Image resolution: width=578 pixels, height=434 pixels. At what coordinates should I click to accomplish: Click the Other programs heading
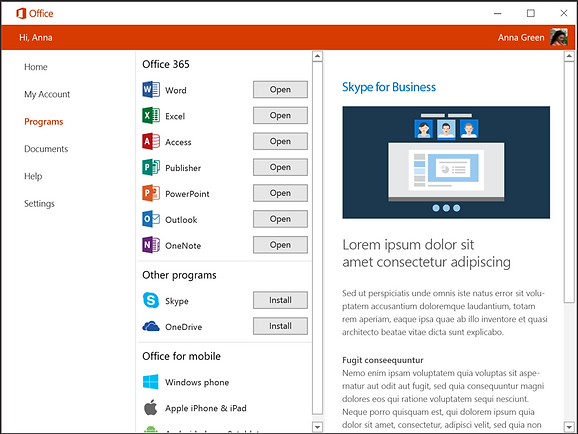(179, 275)
